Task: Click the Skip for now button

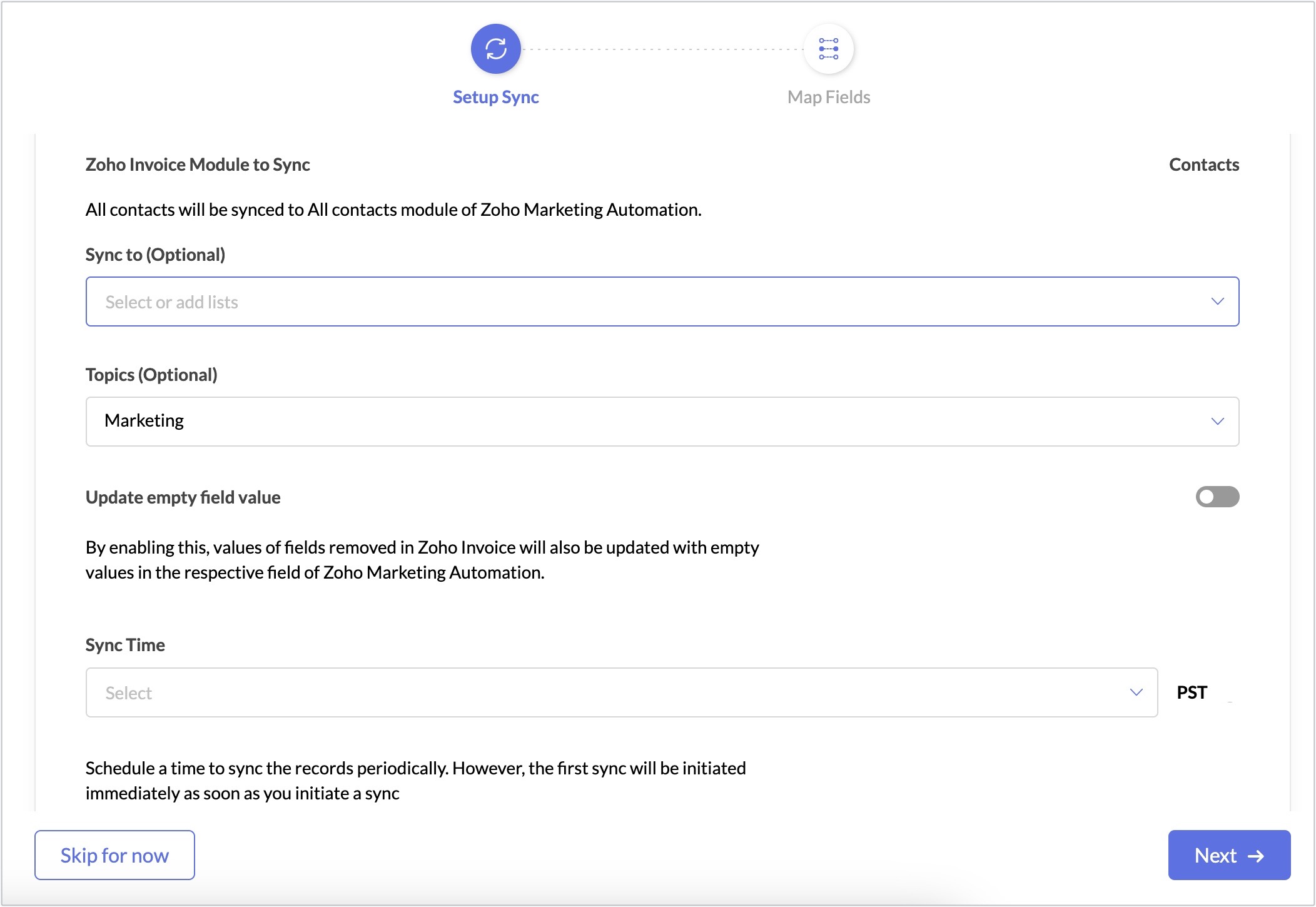Action: (114, 855)
